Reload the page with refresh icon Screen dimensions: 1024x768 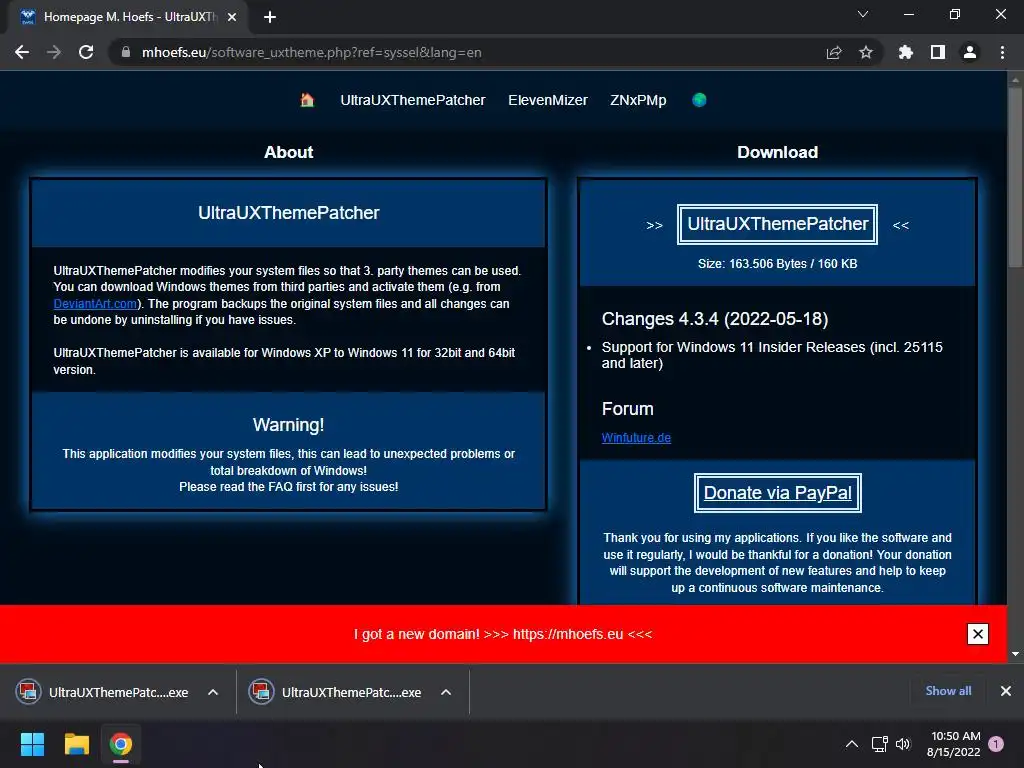click(86, 52)
